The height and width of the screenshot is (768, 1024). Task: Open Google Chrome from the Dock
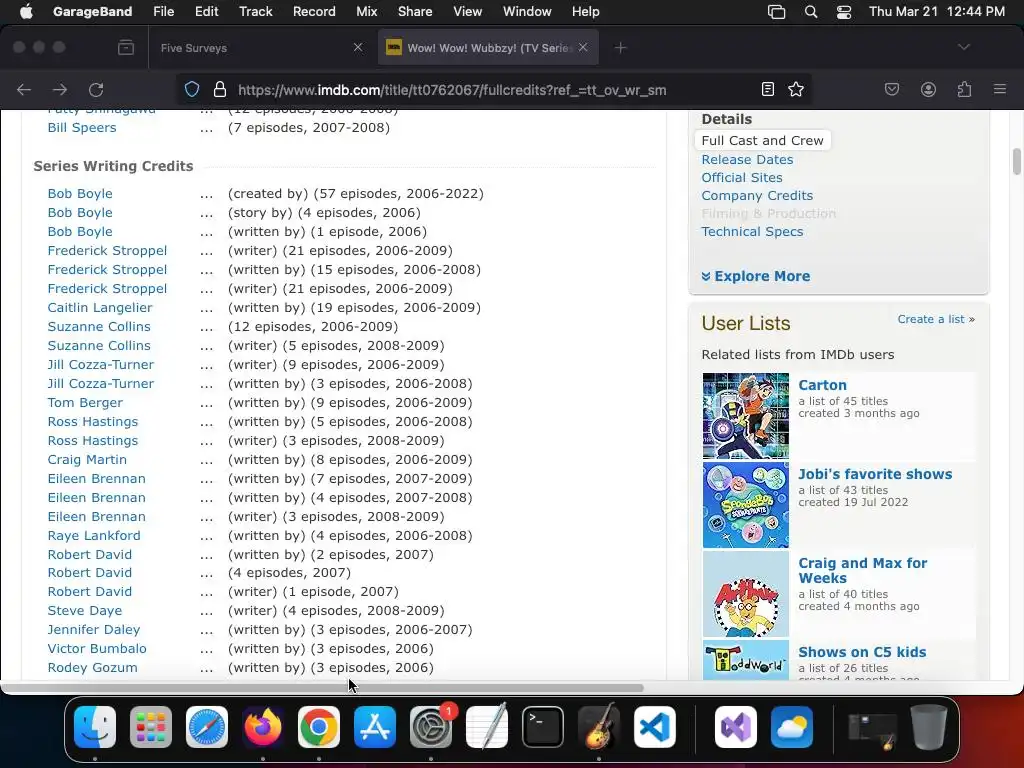coord(319,727)
